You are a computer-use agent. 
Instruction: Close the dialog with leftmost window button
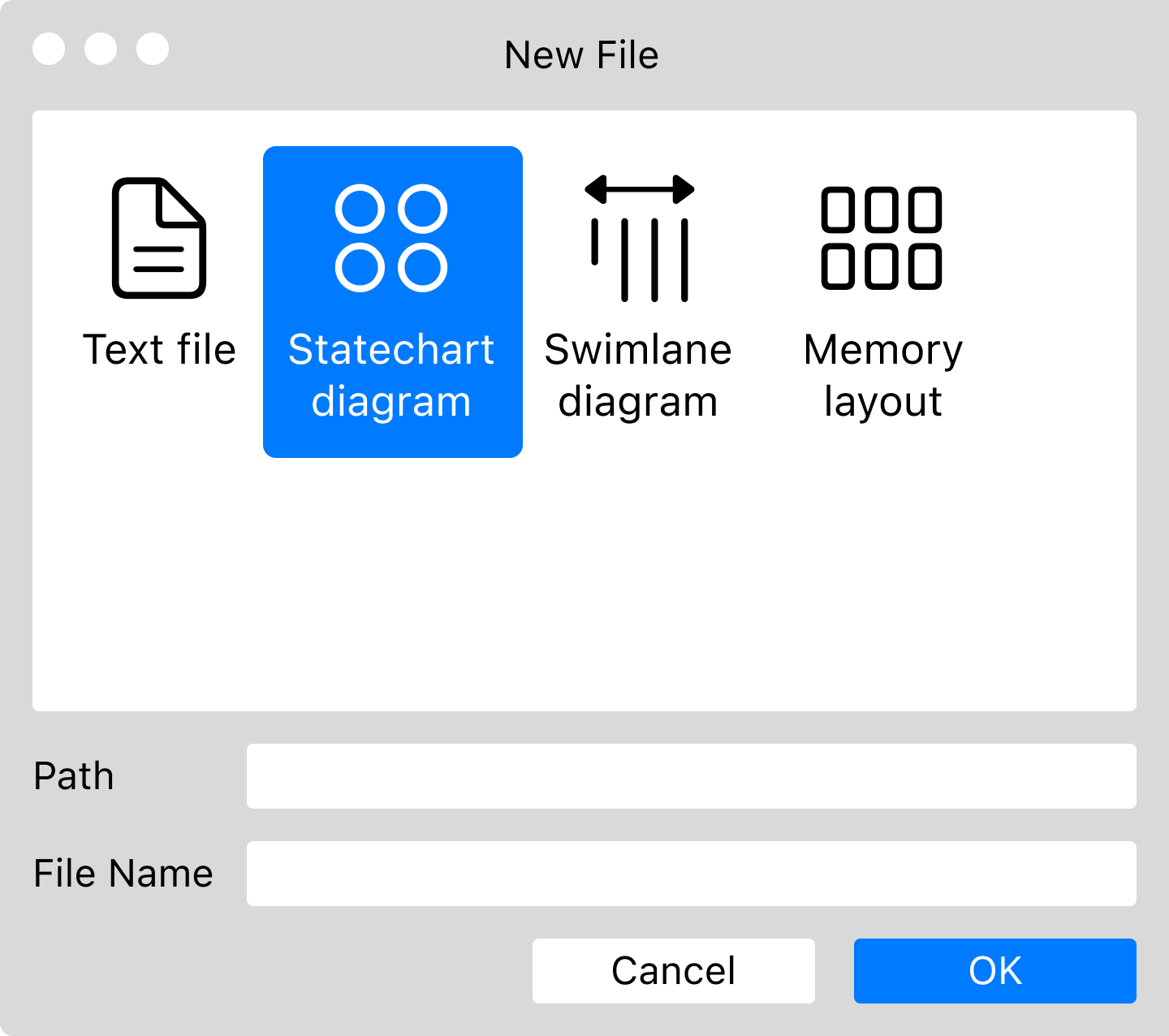[x=49, y=49]
